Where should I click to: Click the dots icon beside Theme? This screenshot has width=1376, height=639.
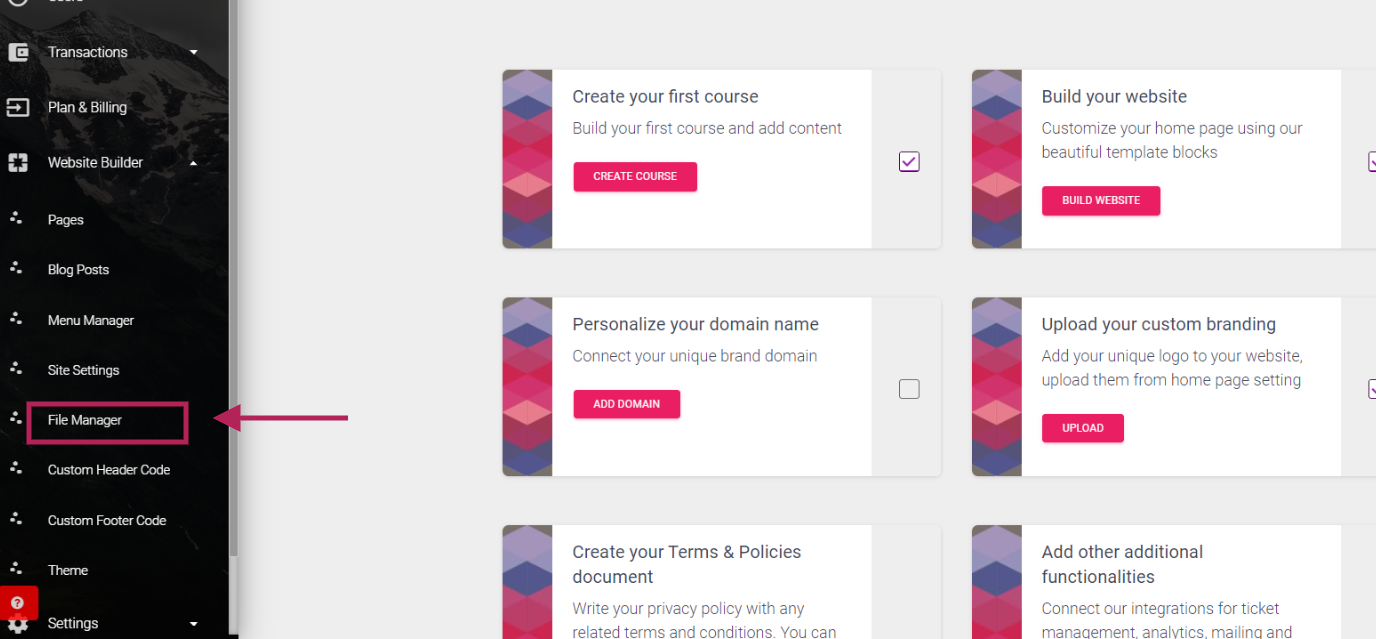pyautogui.click(x=16, y=568)
